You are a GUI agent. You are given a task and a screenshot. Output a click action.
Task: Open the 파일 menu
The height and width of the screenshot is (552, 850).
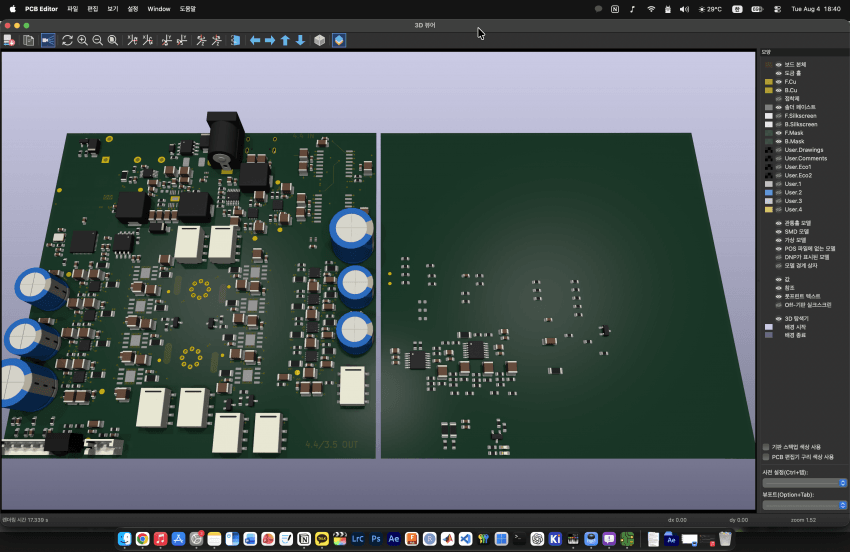coord(72,9)
